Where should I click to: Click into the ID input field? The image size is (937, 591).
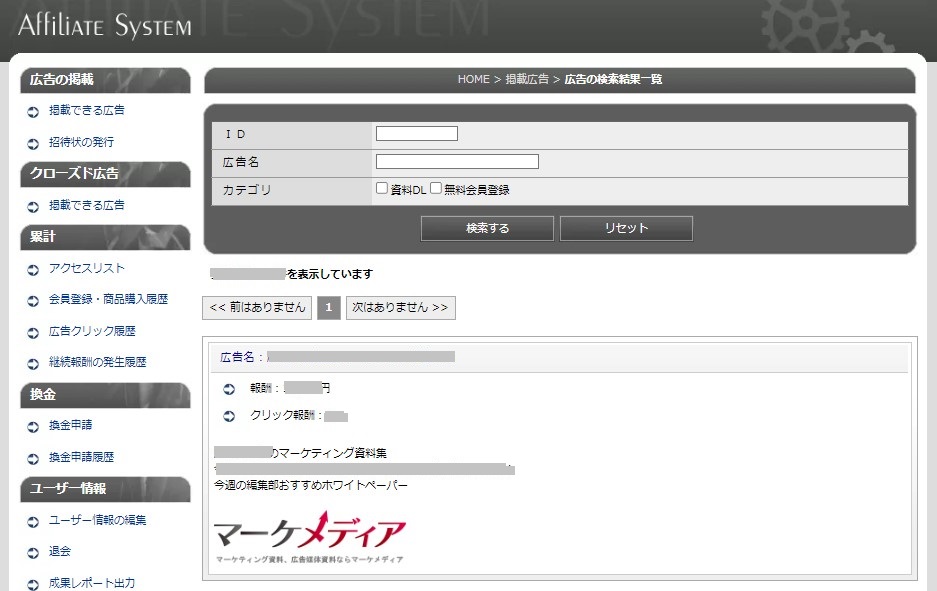click(x=416, y=134)
